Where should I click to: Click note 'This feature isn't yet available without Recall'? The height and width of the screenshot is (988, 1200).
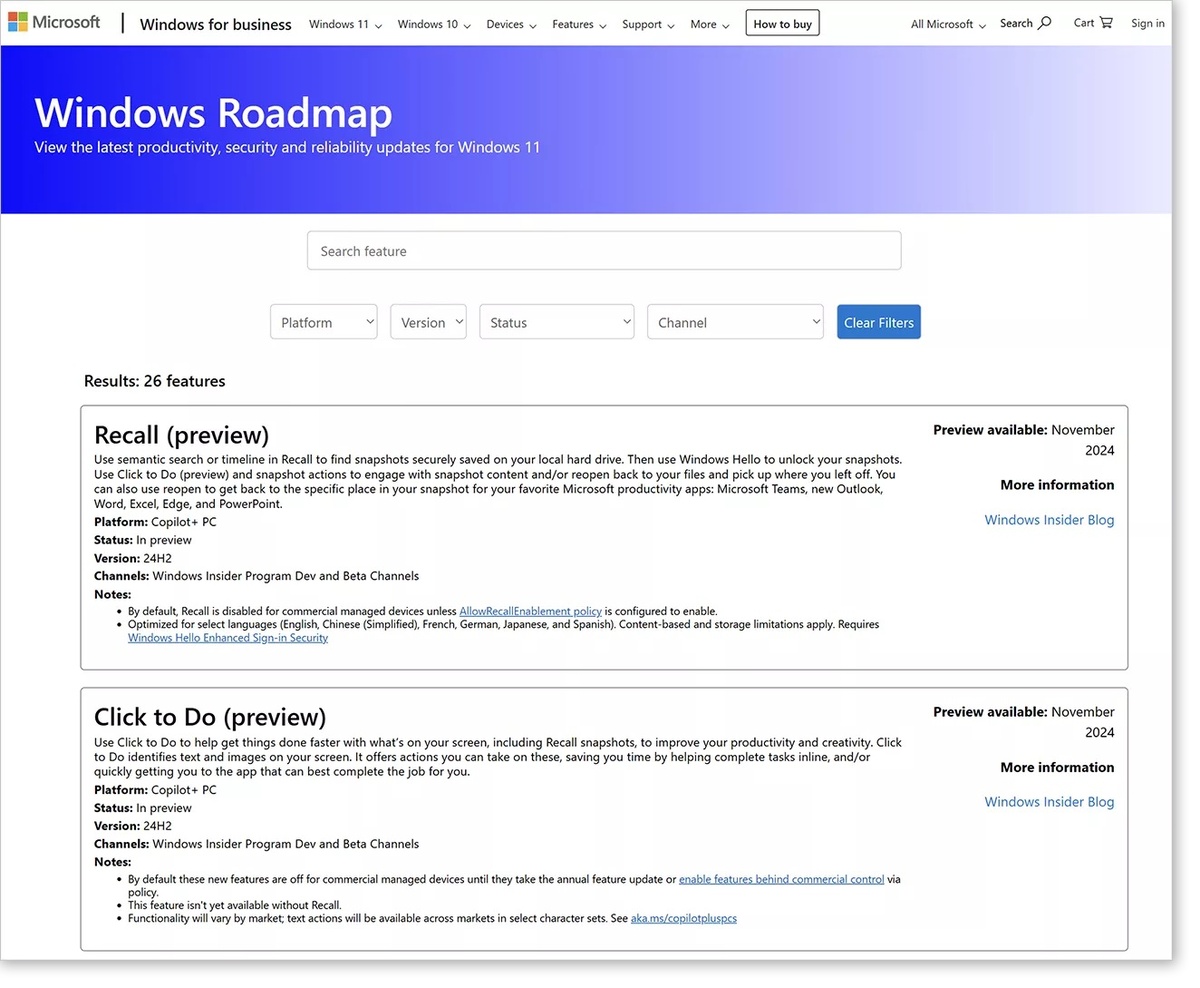pos(235,905)
